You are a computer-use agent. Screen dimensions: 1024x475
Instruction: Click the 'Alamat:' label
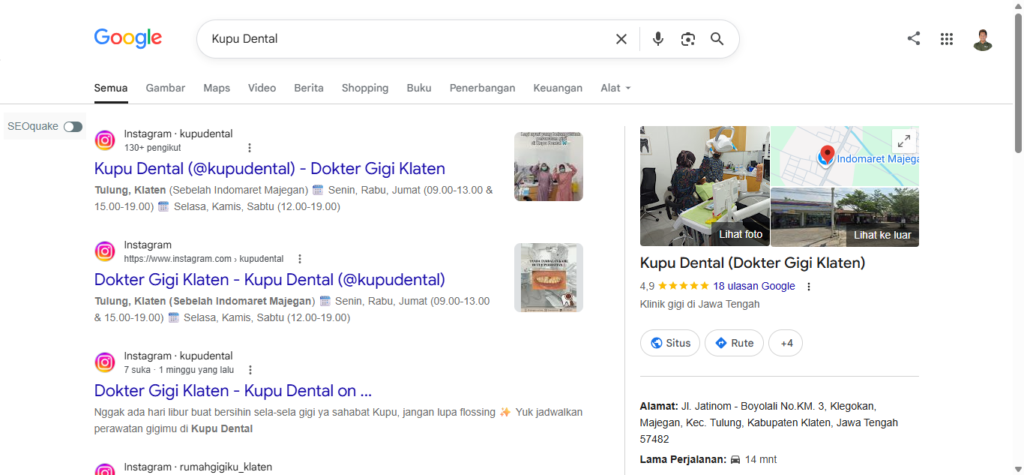pyautogui.click(x=659, y=406)
